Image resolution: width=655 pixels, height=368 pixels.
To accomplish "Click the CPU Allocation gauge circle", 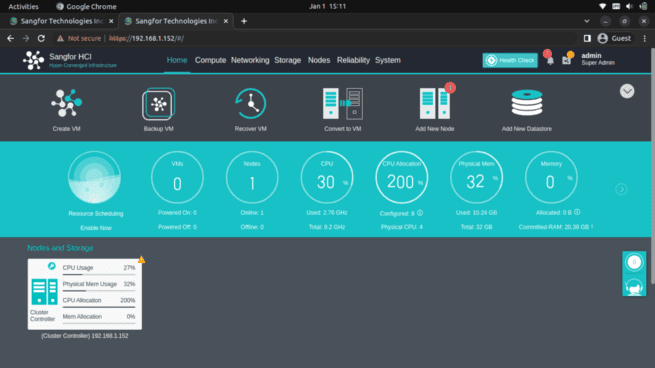I will click(401, 178).
